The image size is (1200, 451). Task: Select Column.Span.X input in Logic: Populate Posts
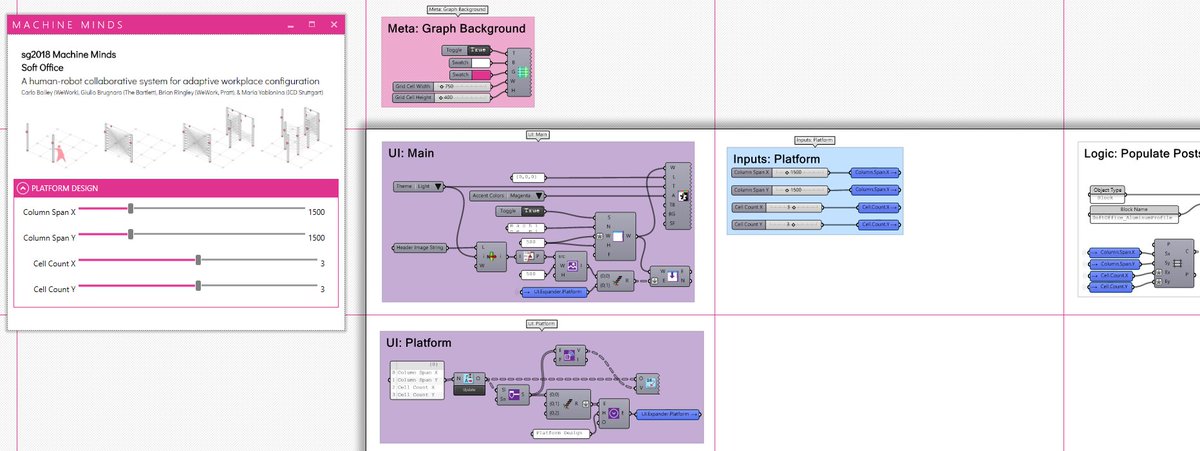coord(1115,252)
